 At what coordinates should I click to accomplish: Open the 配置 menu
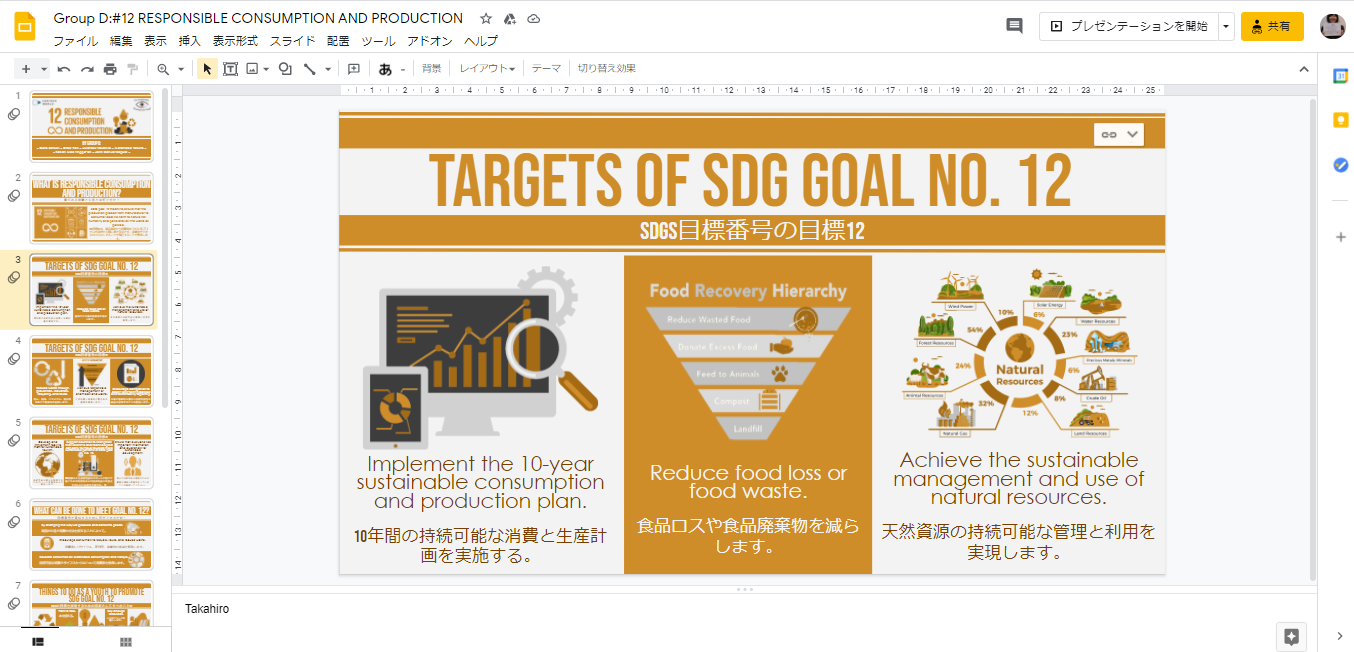338,41
